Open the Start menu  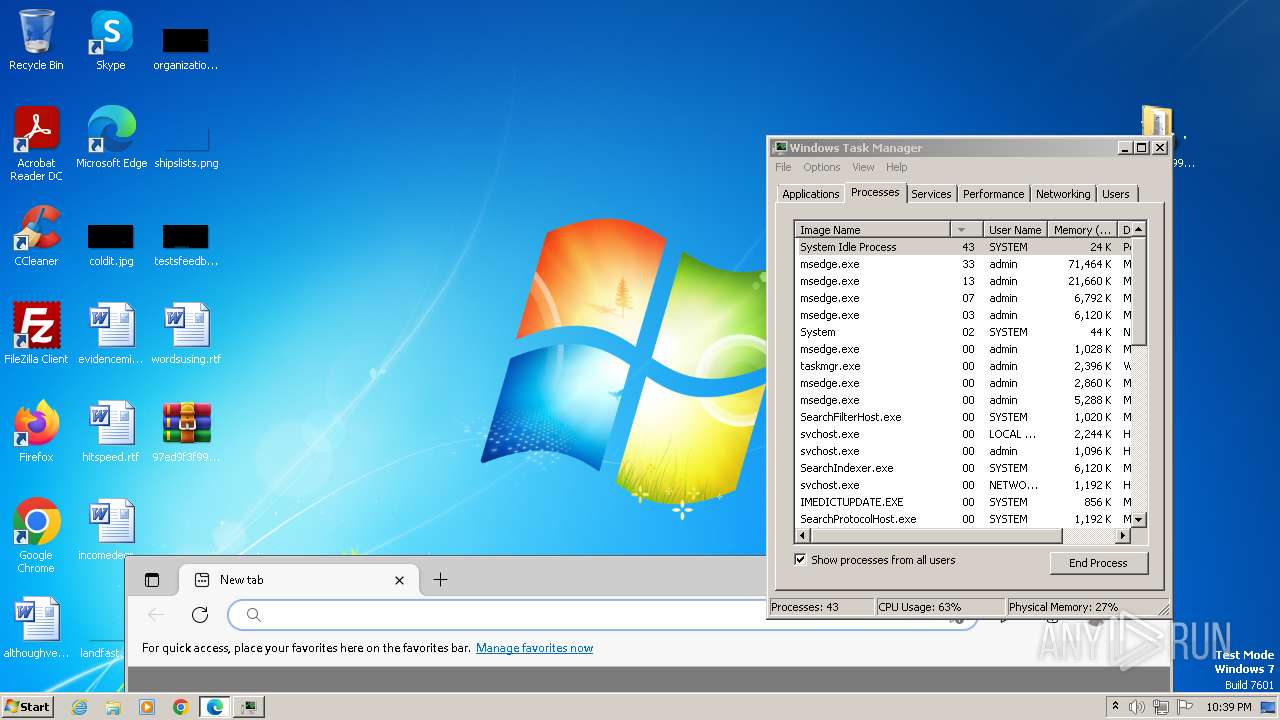pos(28,707)
